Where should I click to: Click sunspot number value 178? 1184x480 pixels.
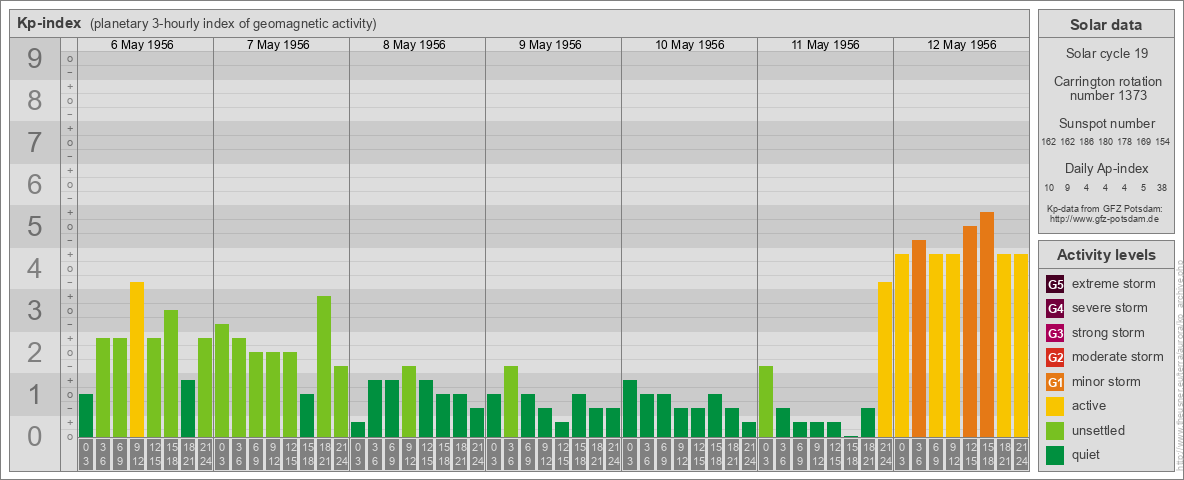pyautogui.click(x=1124, y=142)
